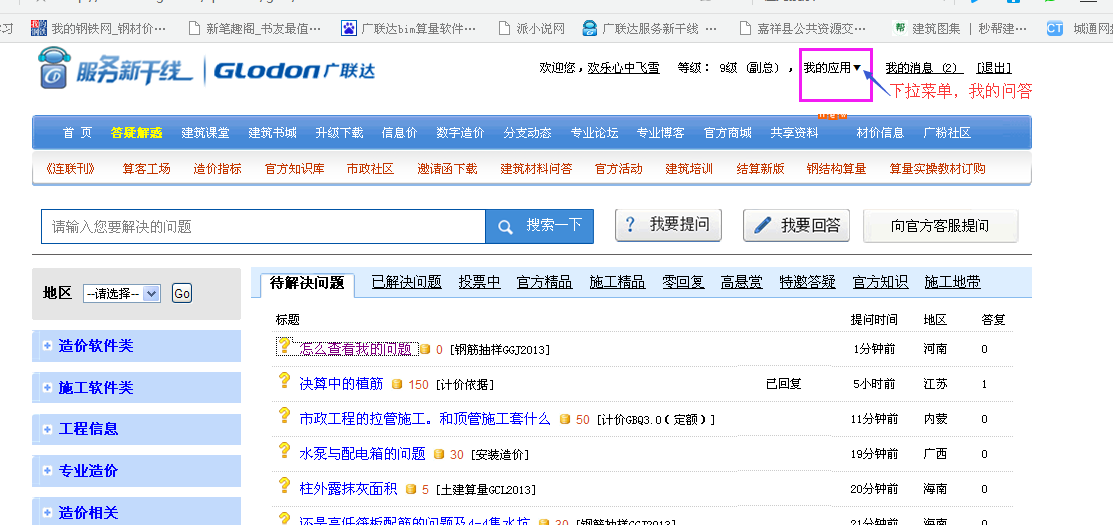Click the question mark icon of 决算中的植筋
Image resolution: width=1113 pixels, height=525 pixels.
(x=285, y=381)
